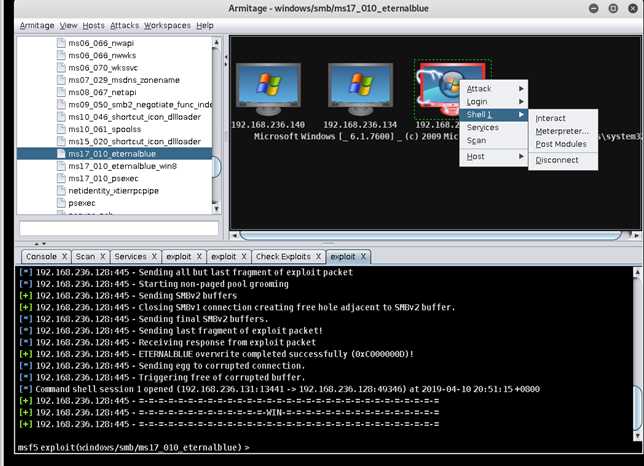This screenshot has height=466, width=644.
Task: Open the Armitage menu
Action: [x=37, y=25]
